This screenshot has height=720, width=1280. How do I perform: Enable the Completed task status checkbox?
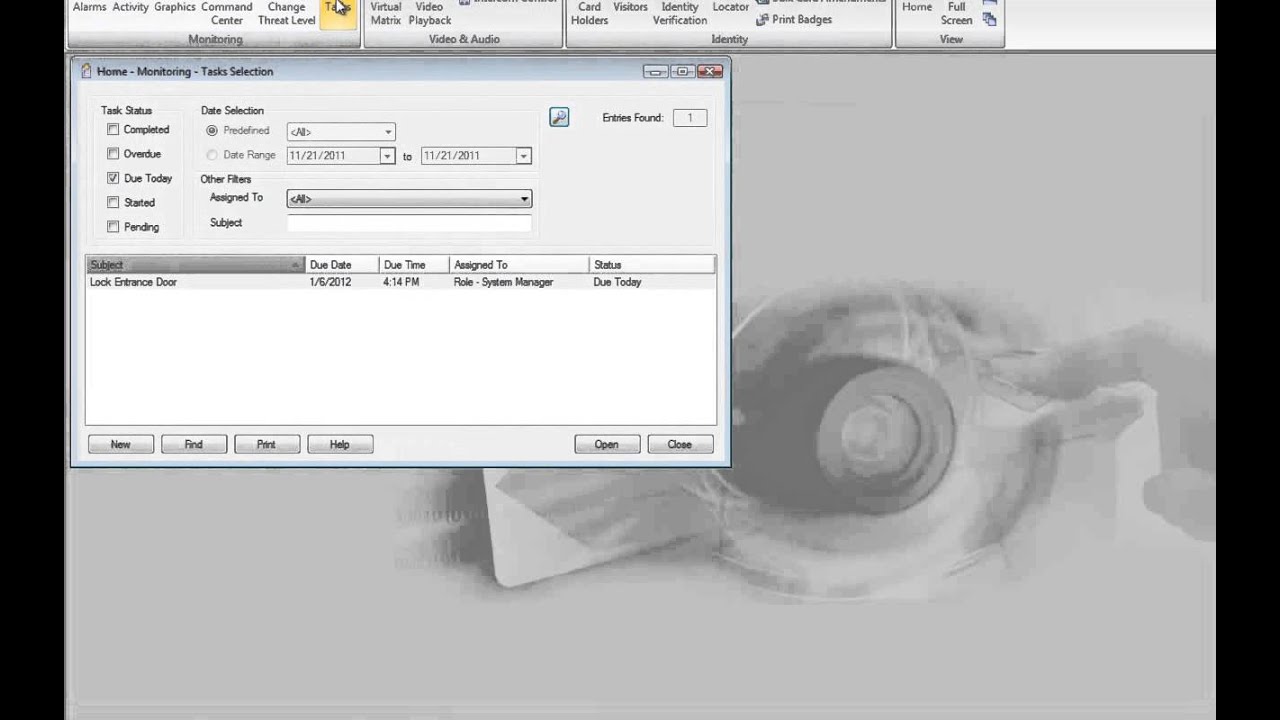click(113, 130)
